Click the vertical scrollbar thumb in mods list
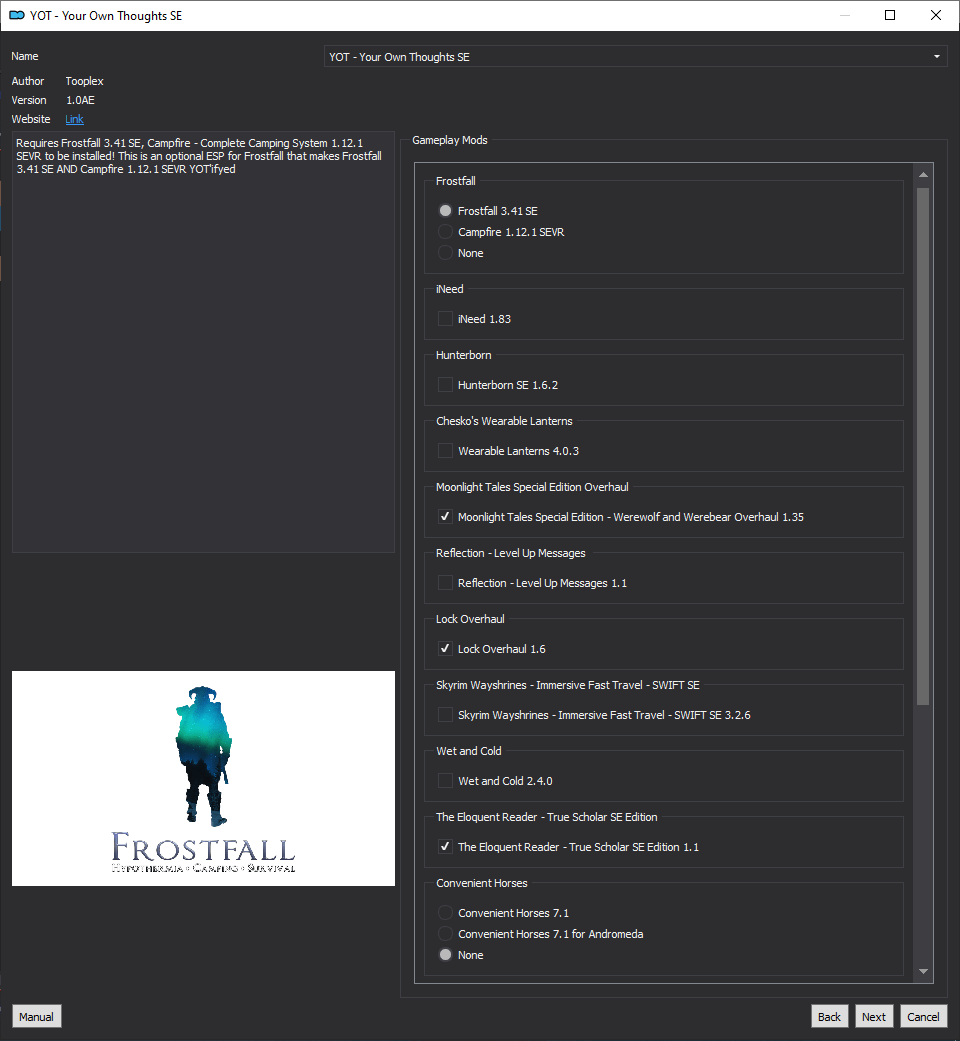This screenshot has width=960, height=1041. (x=923, y=446)
